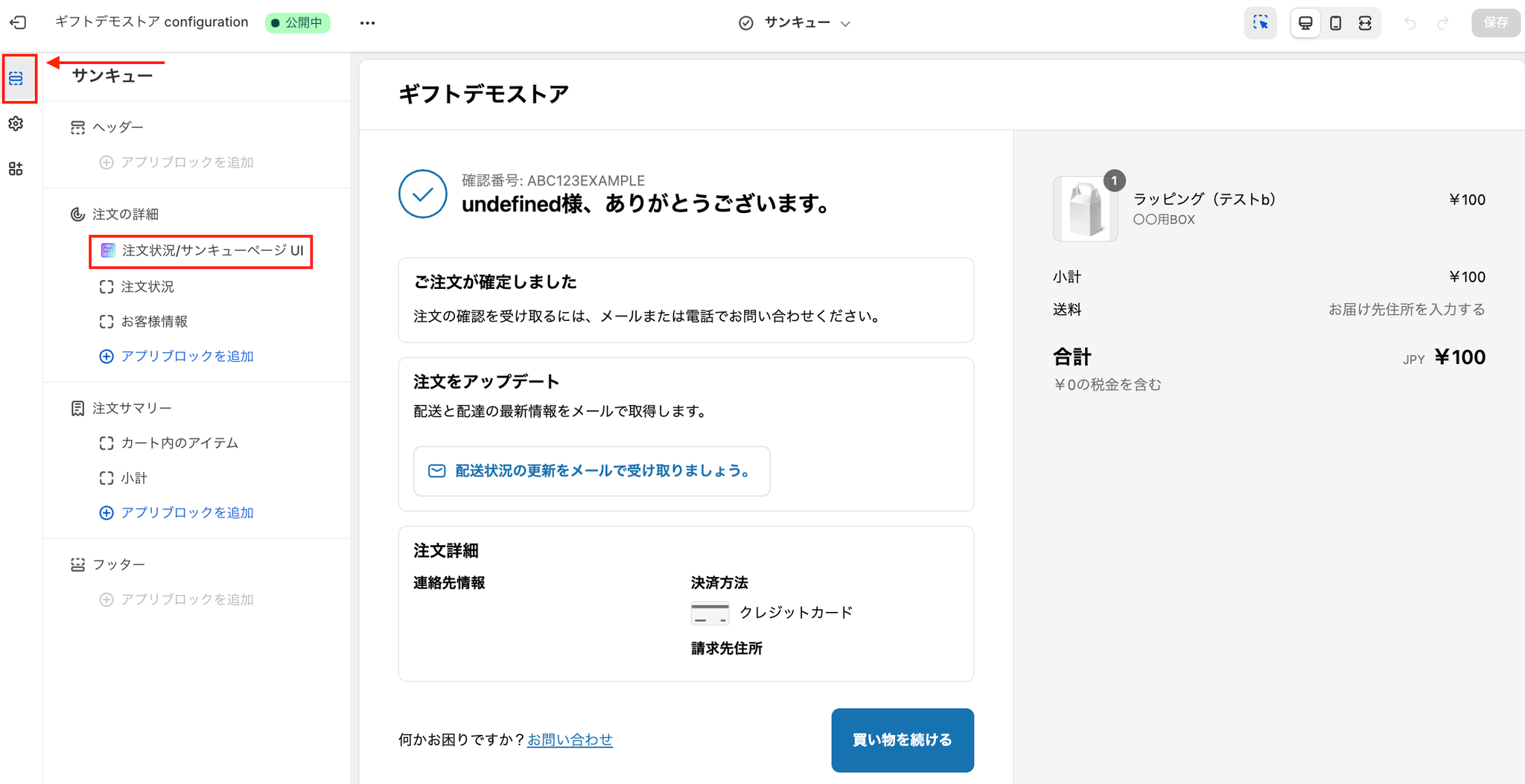Expand the 注文の詳細 section
Image resolution: width=1525 pixels, height=784 pixels.
coord(125,214)
